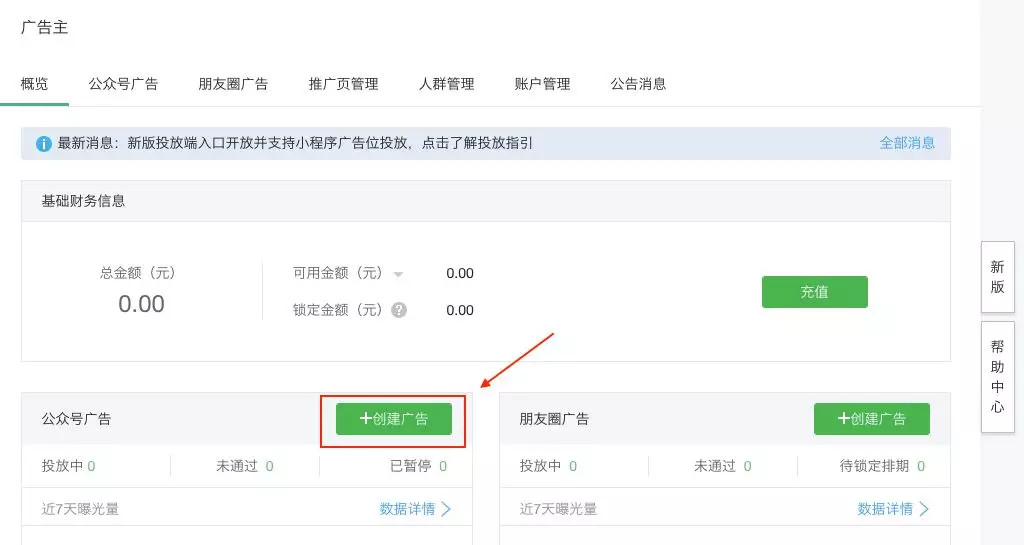The height and width of the screenshot is (545, 1024).
Task: View the 公告消息 tab
Action: coord(638,84)
